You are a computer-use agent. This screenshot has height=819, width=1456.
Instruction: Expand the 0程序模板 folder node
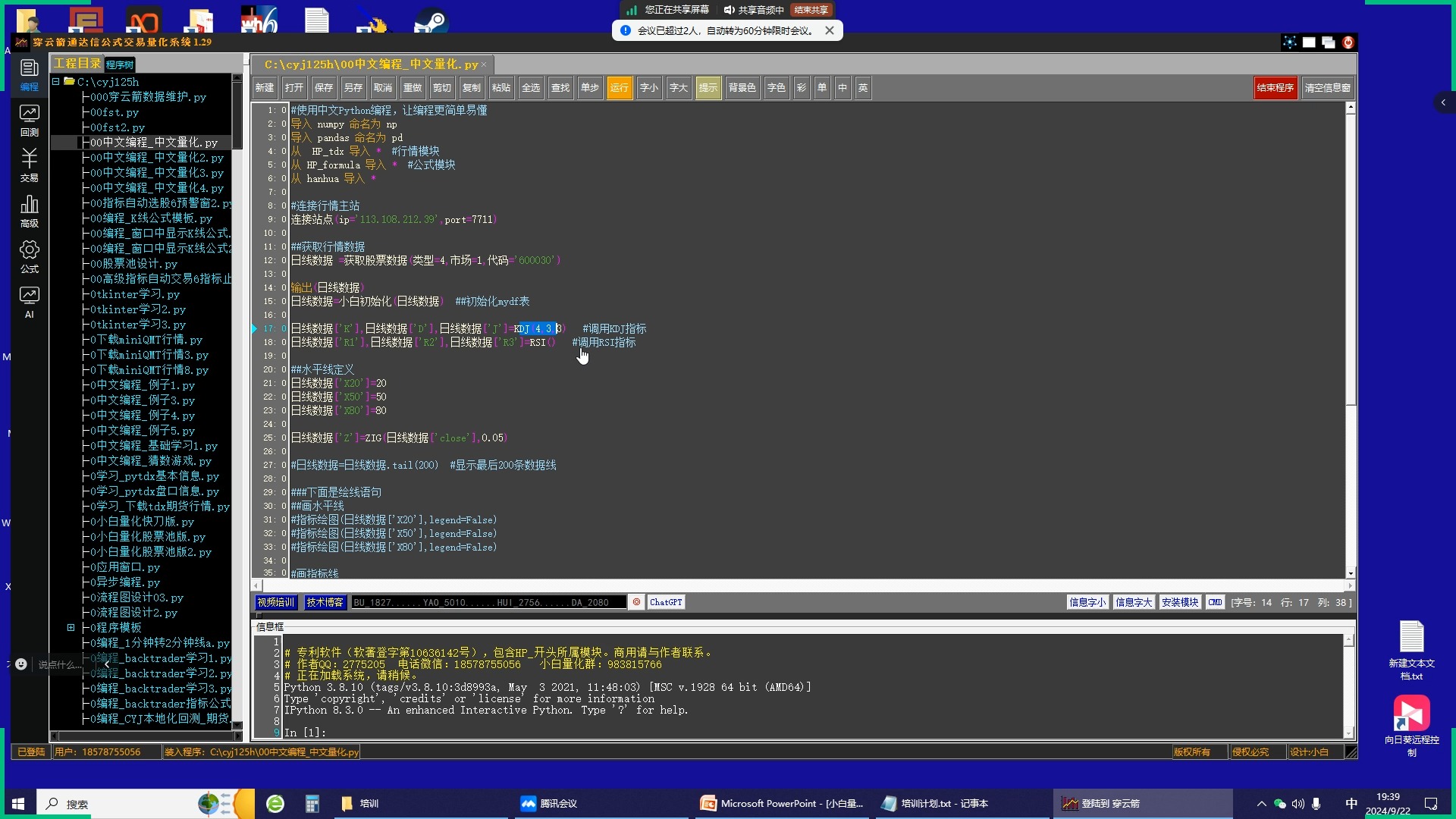pyautogui.click(x=71, y=627)
